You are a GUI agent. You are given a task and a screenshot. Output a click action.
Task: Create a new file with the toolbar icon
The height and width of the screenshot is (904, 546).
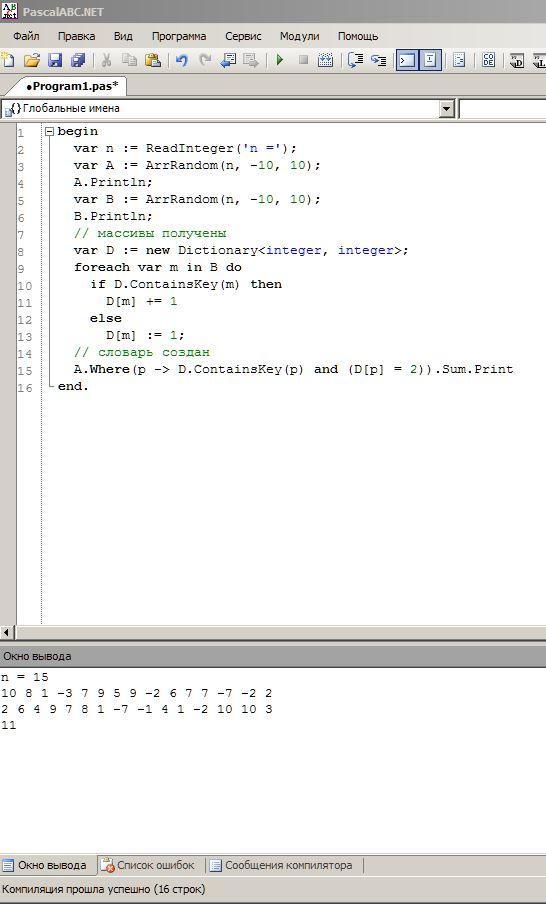click(8, 60)
